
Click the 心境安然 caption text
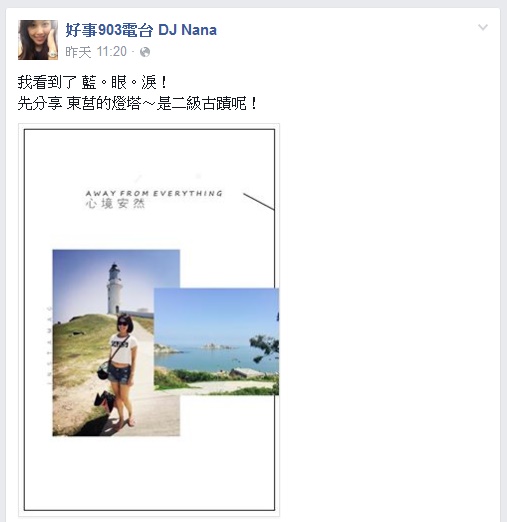(115, 204)
